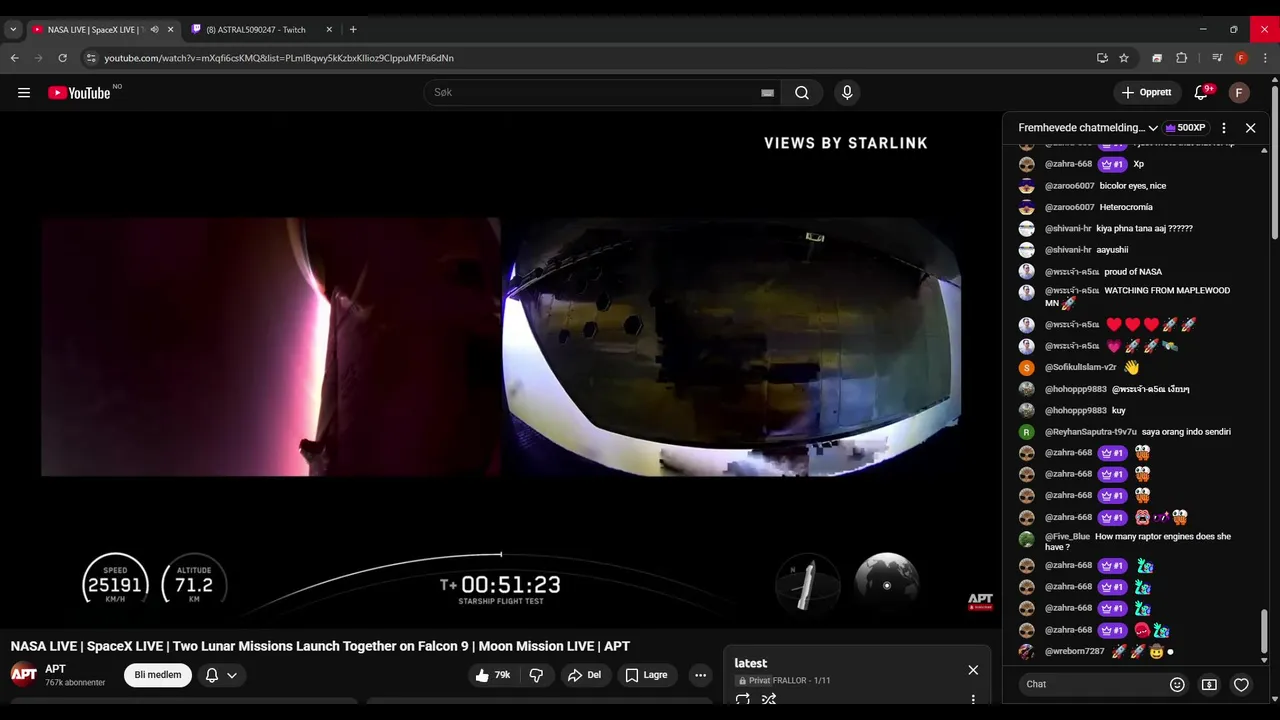Go back in browser history

pos(15,58)
